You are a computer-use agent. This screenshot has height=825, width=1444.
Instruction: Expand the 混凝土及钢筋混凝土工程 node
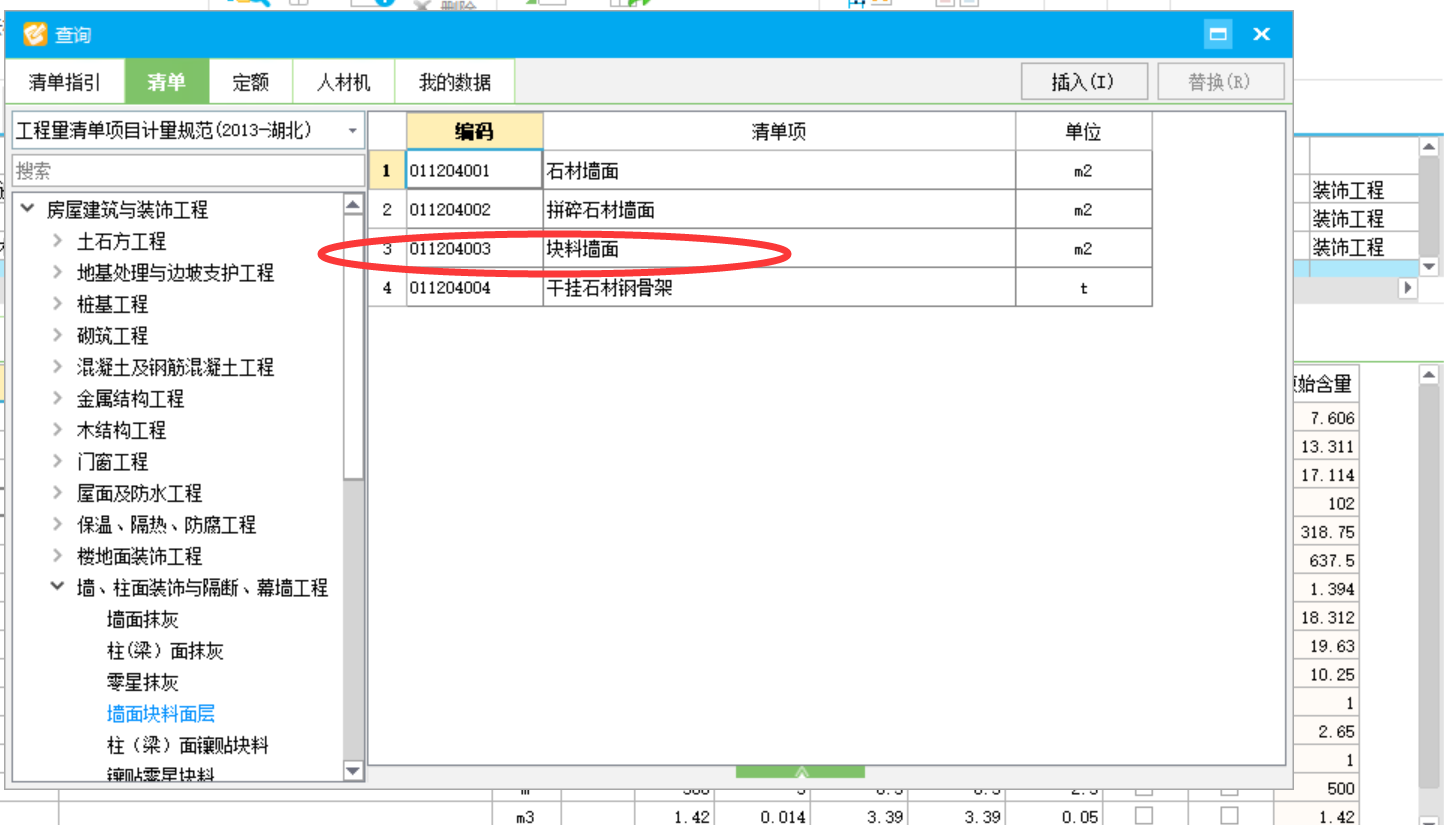(57, 367)
